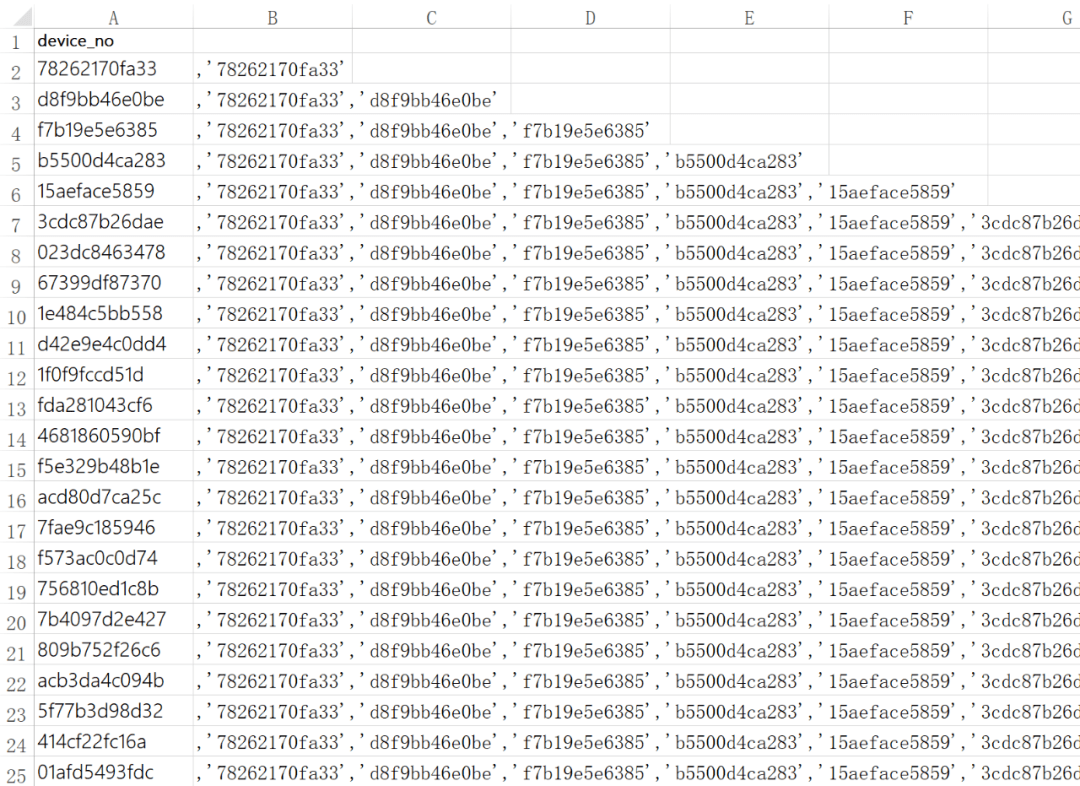Image resolution: width=1080 pixels, height=786 pixels.
Task: Select cell 7b4097d2e427
Action: pos(114,619)
